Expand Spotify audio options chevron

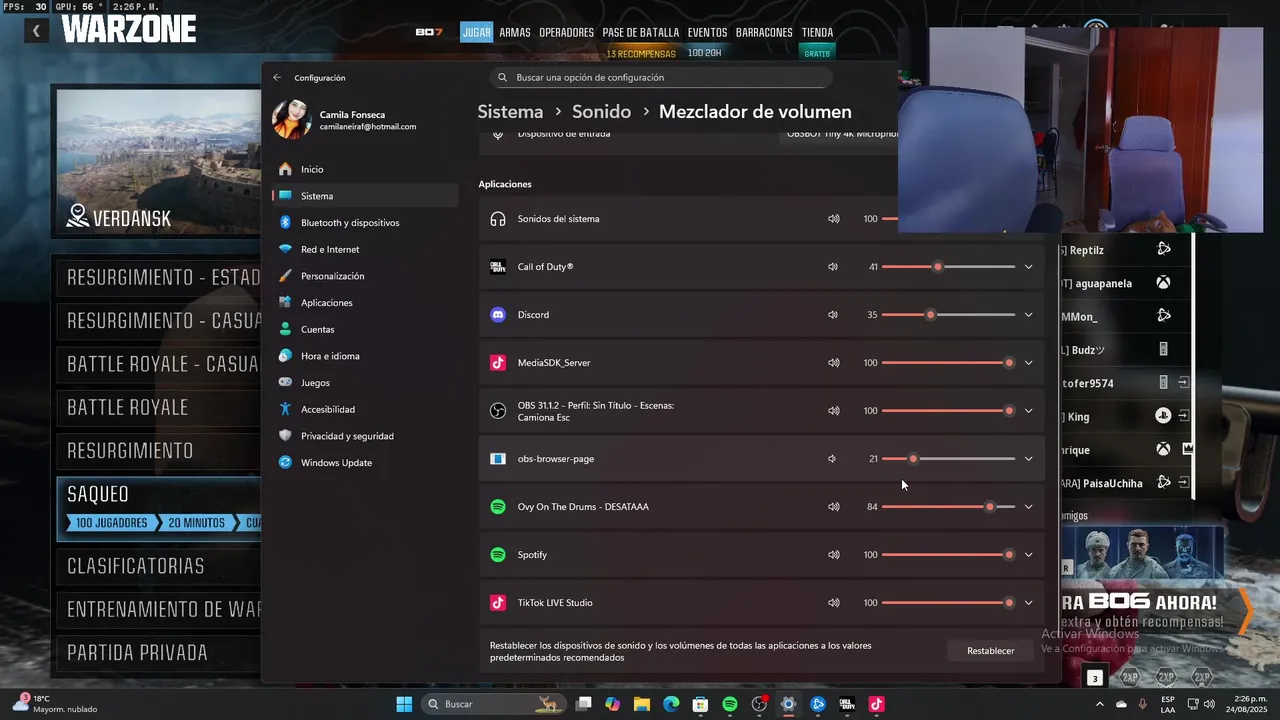1028,555
